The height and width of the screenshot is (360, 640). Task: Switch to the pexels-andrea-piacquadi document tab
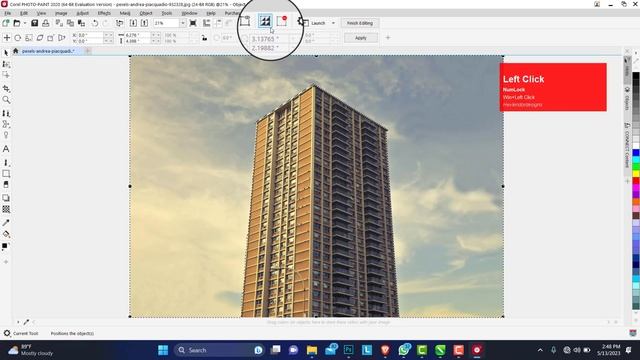[48, 51]
